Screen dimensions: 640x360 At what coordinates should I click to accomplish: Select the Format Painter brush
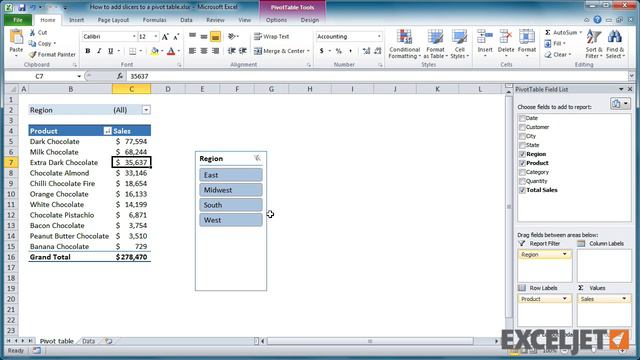point(33,54)
